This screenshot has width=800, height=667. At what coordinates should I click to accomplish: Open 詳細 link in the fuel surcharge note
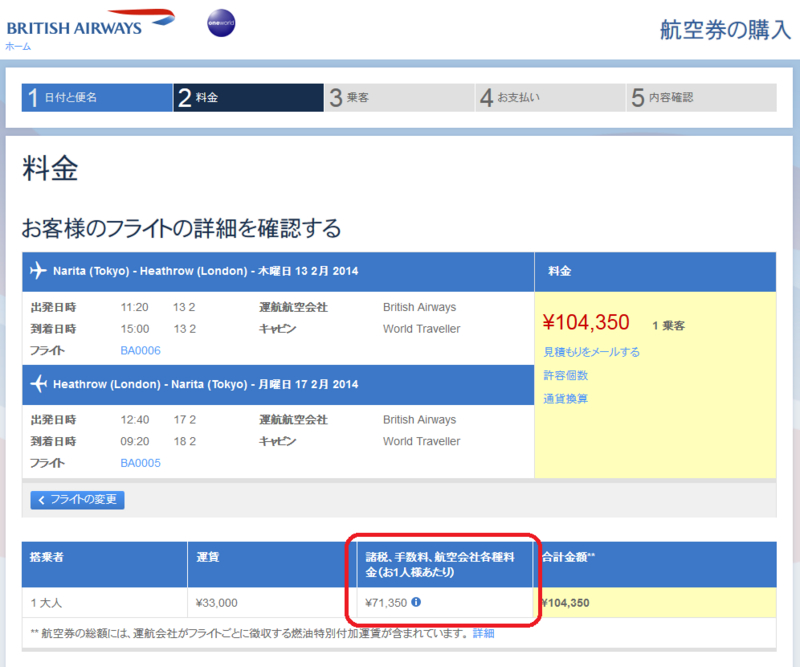click(483, 633)
